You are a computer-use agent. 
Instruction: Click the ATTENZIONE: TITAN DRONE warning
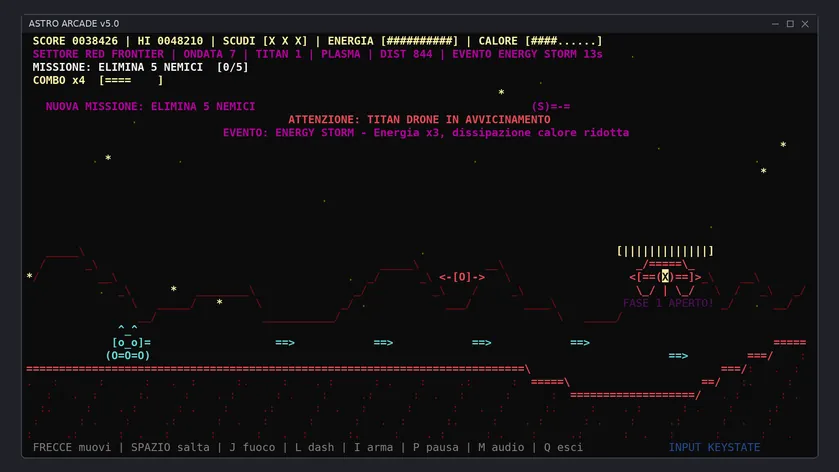(419, 119)
